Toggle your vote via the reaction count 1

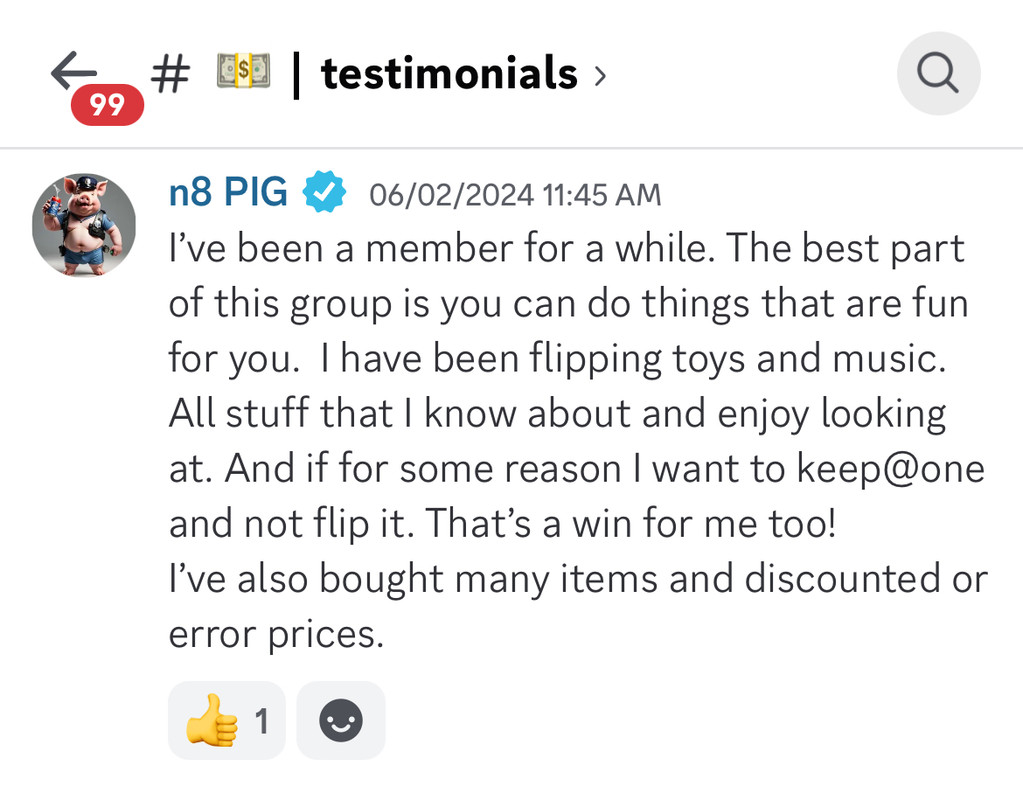[x=262, y=721]
